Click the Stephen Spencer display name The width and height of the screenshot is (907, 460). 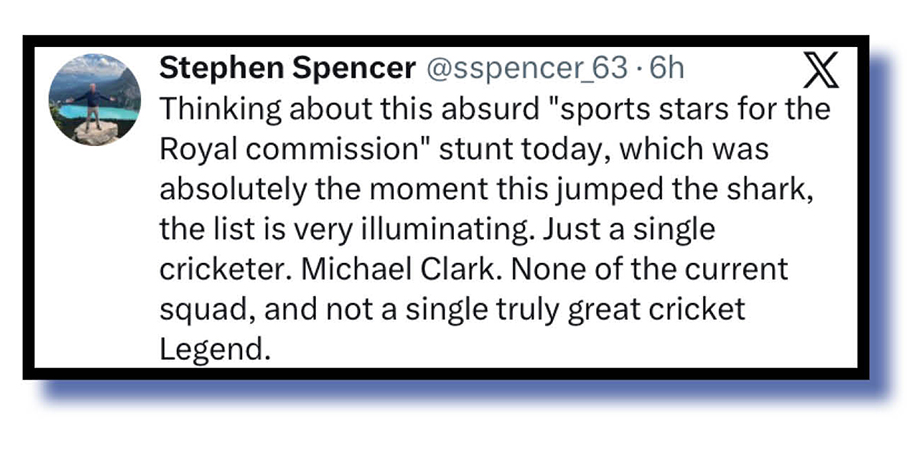(288, 68)
